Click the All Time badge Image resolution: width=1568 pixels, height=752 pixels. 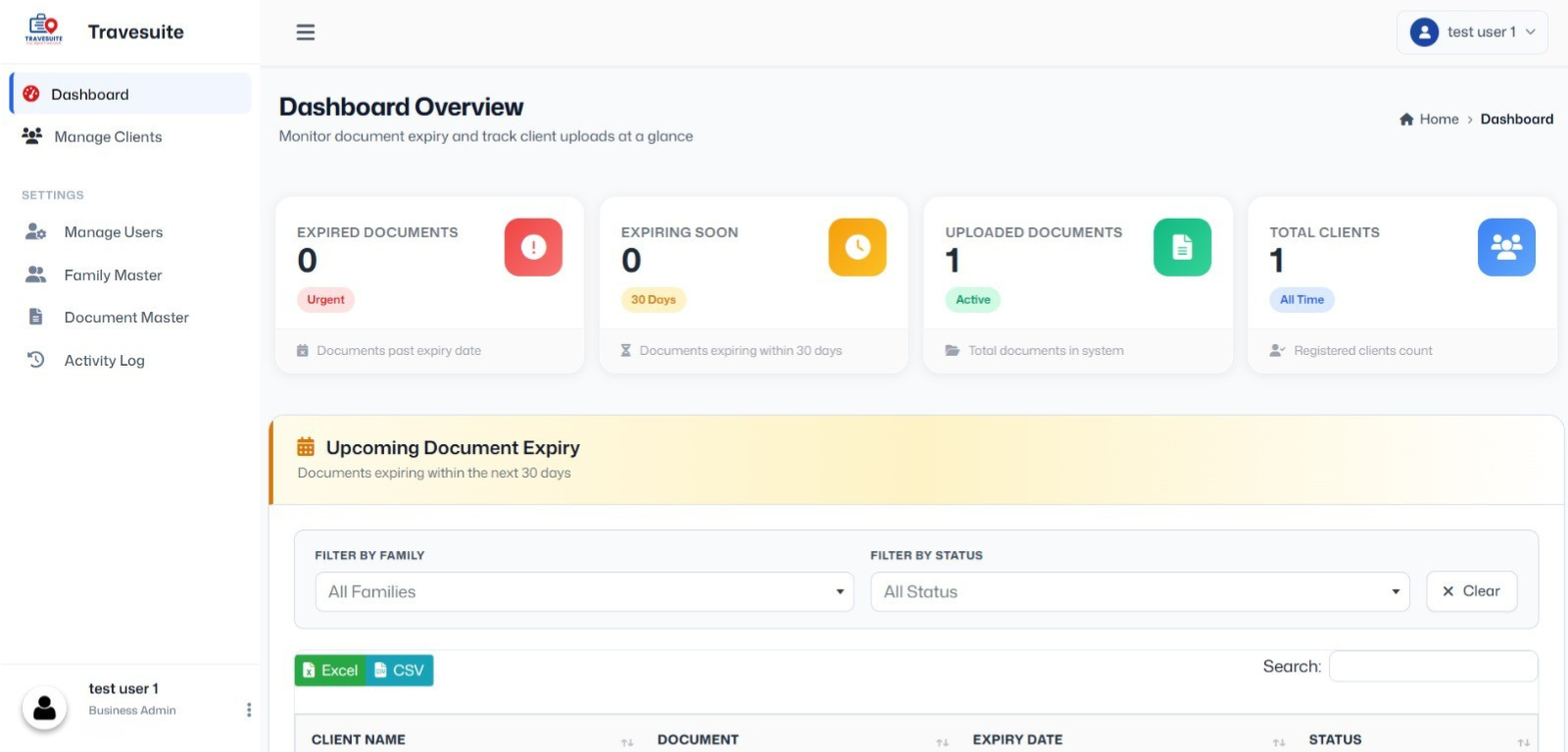click(x=1301, y=300)
